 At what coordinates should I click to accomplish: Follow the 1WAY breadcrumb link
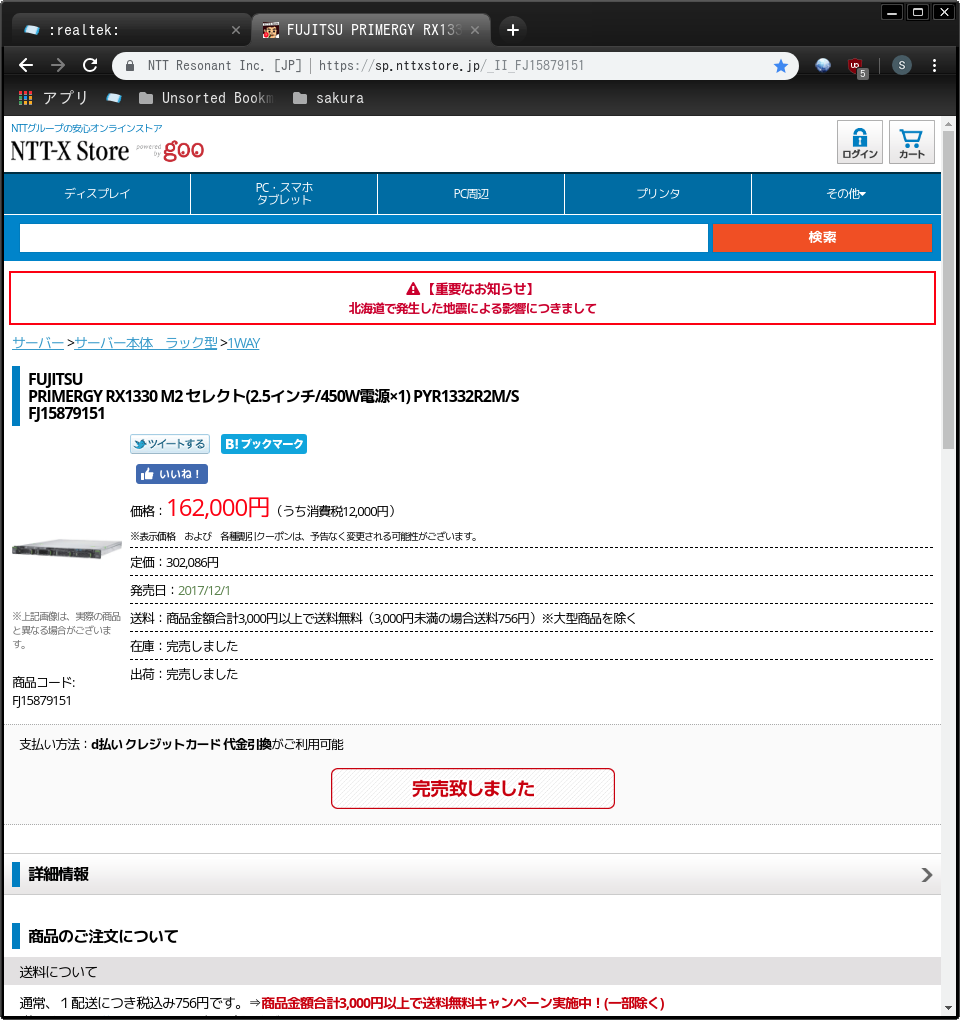(243, 343)
